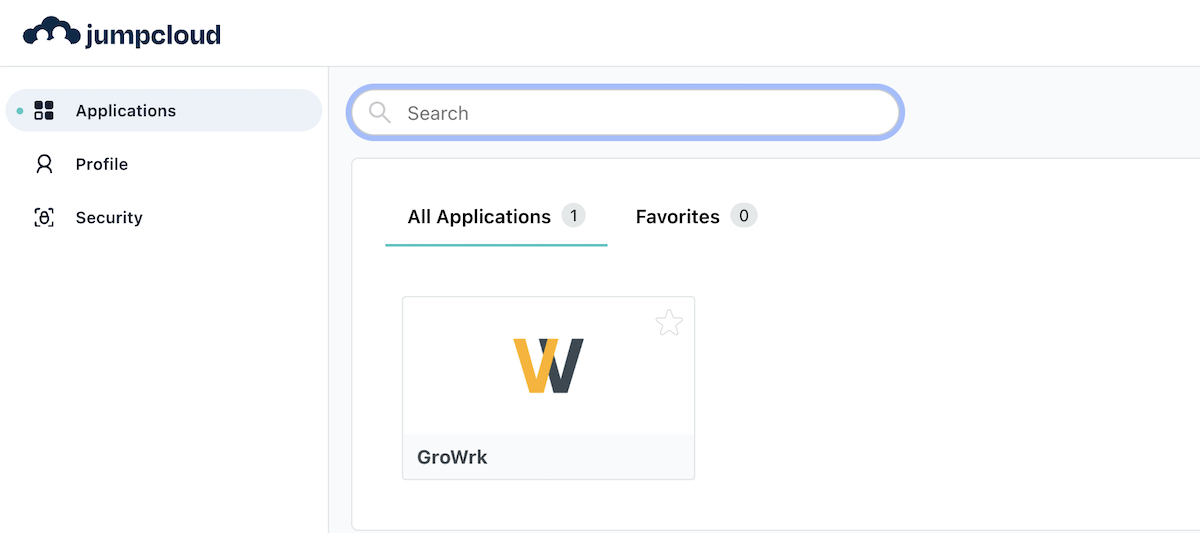1200x533 pixels.
Task: Focus the Search input field
Action: (x=640, y=113)
